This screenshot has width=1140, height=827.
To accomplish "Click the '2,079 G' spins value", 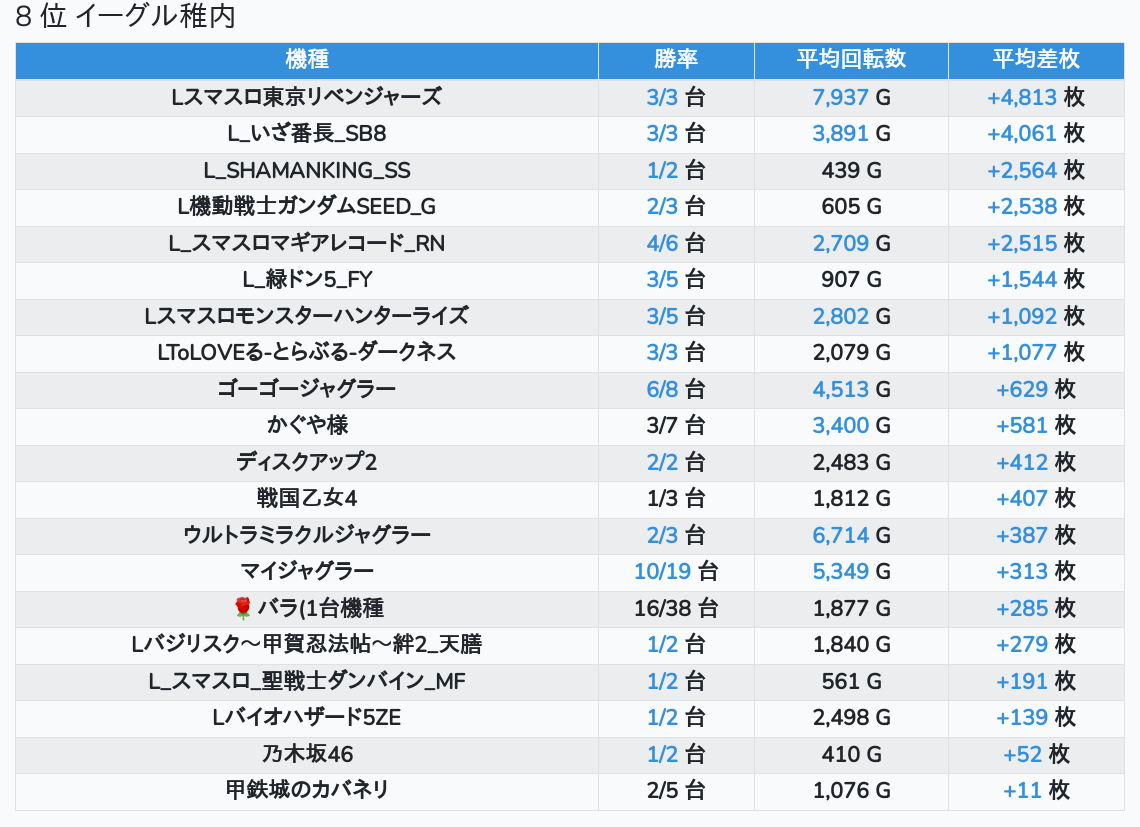I will pyautogui.click(x=851, y=352).
